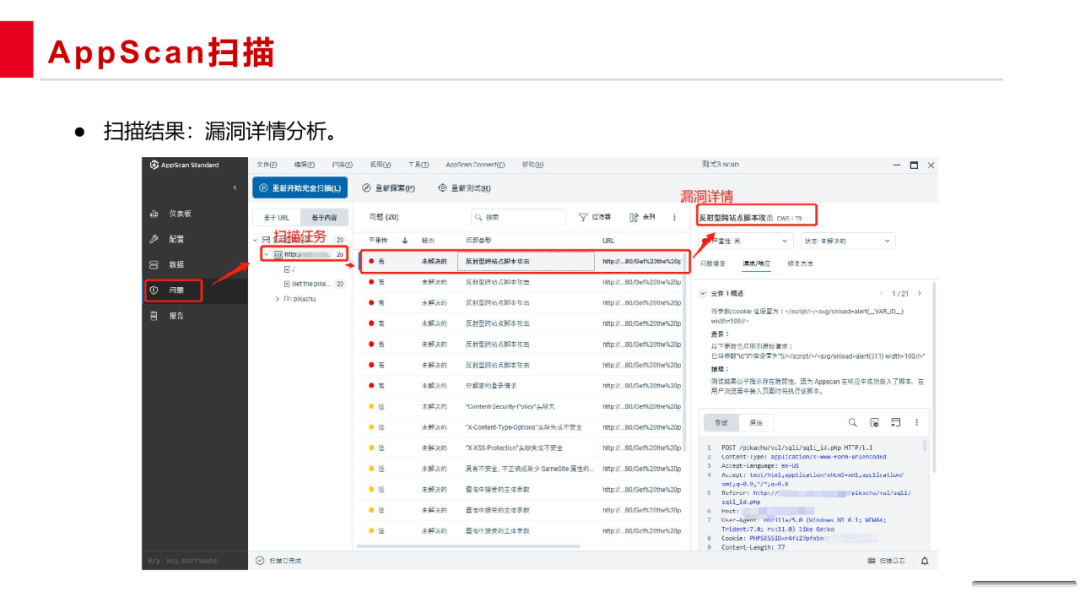This screenshot has height=608, width=1080.
Task: Expand the pikachu folder tree node
Action: [278, 299]
